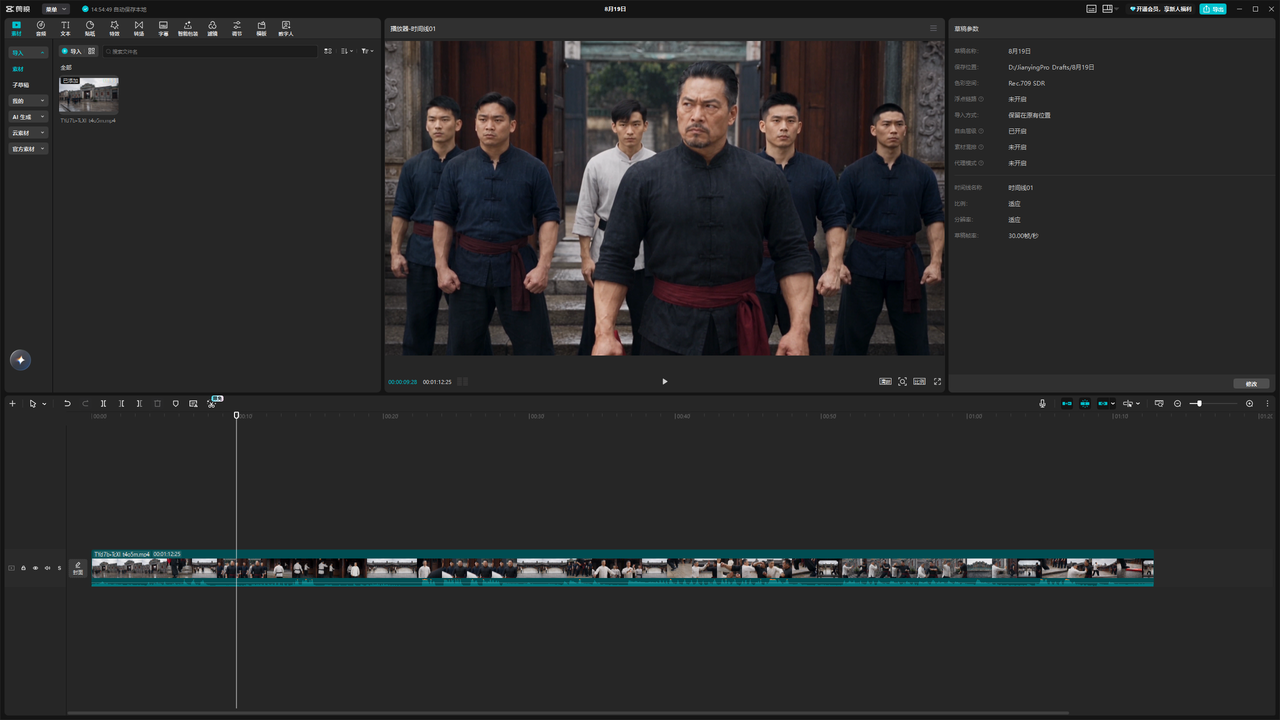
Task: Expand the AI 生成 sidebar section
Action: click(28, 117)
